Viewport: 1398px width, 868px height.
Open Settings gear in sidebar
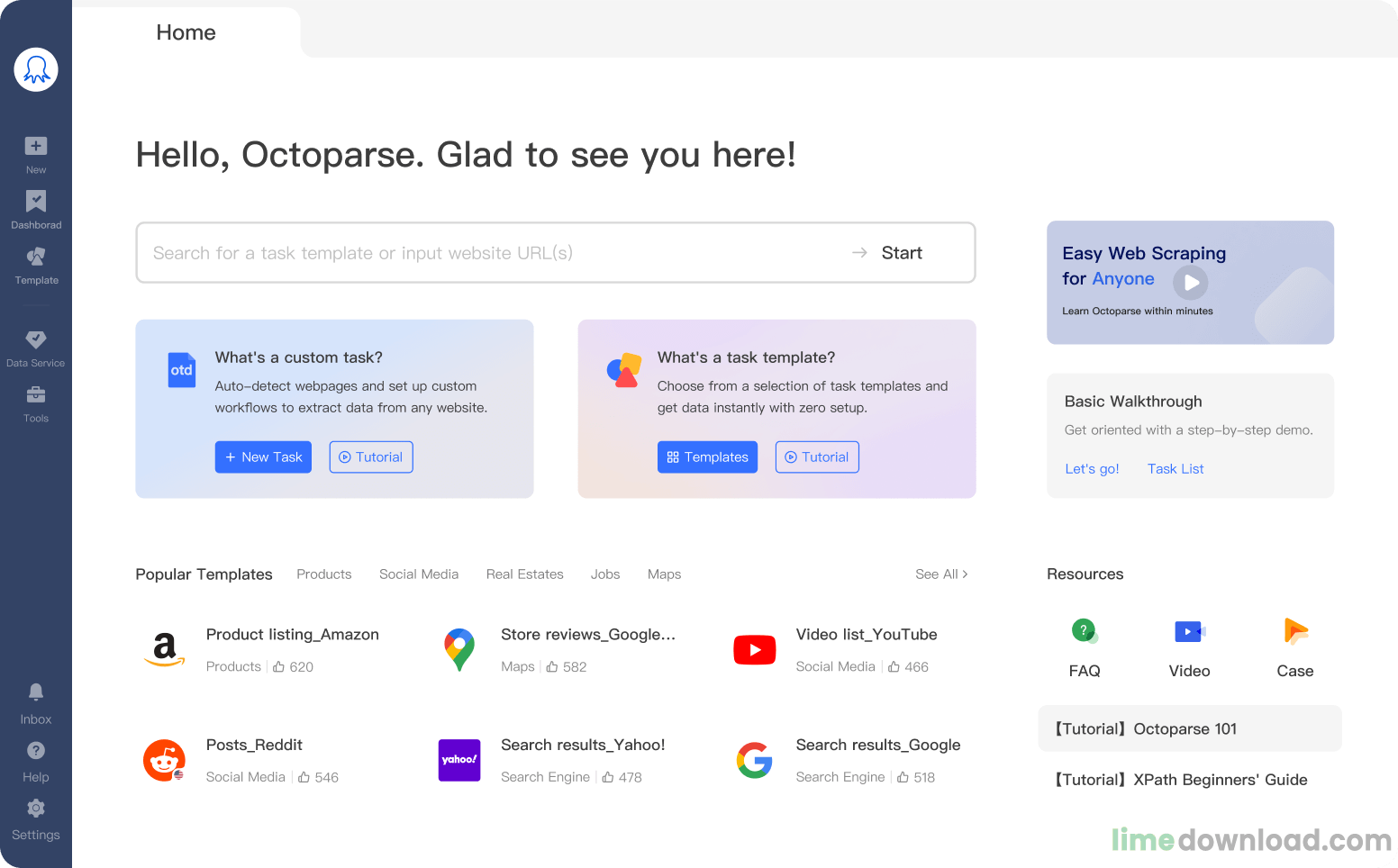tap(36, 809)
